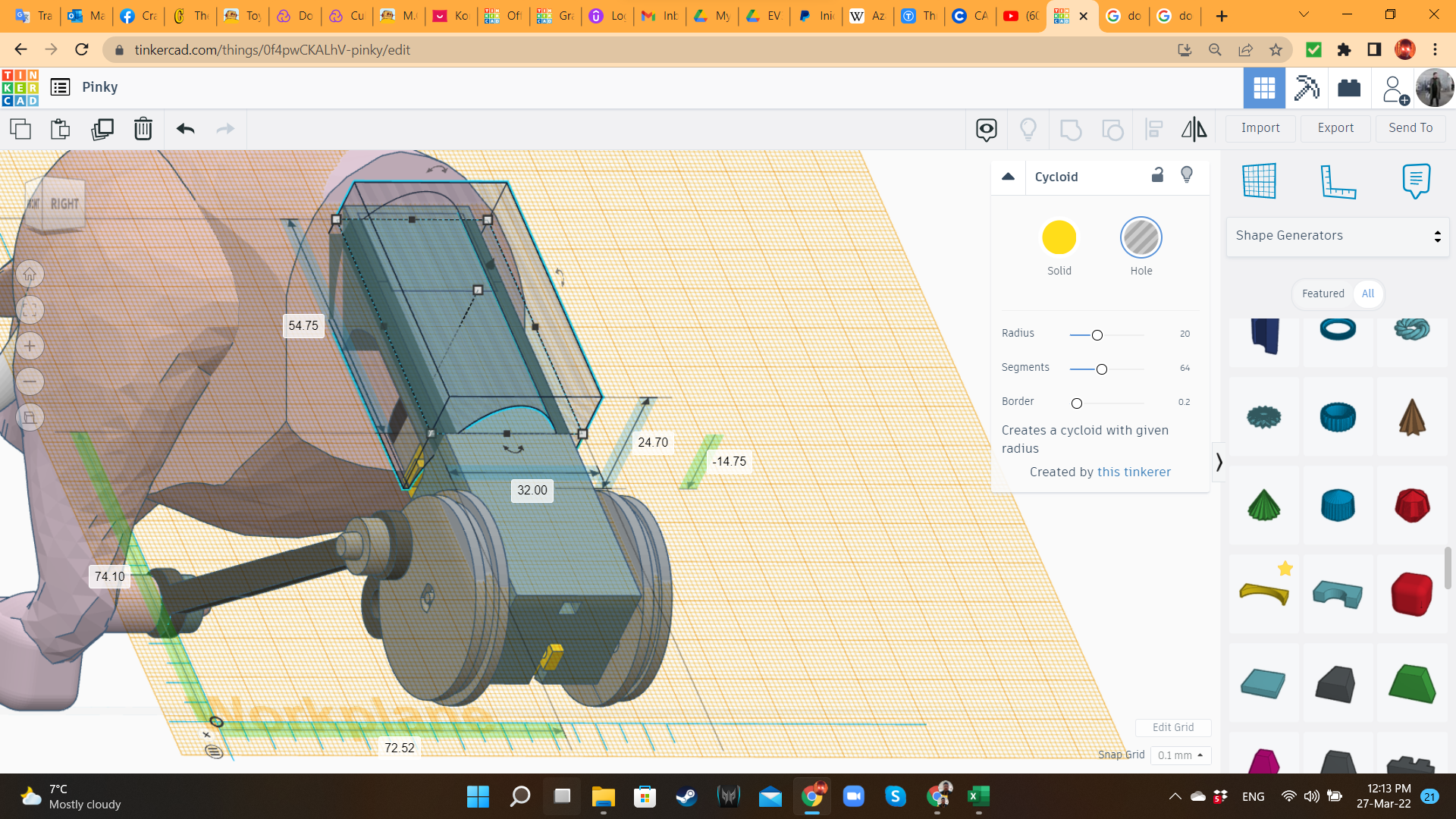Image resolution: width=1456 pixels, height=819 pixels.
Task: Set the Cycloid shape to Solid
Action: point(1059,238)
